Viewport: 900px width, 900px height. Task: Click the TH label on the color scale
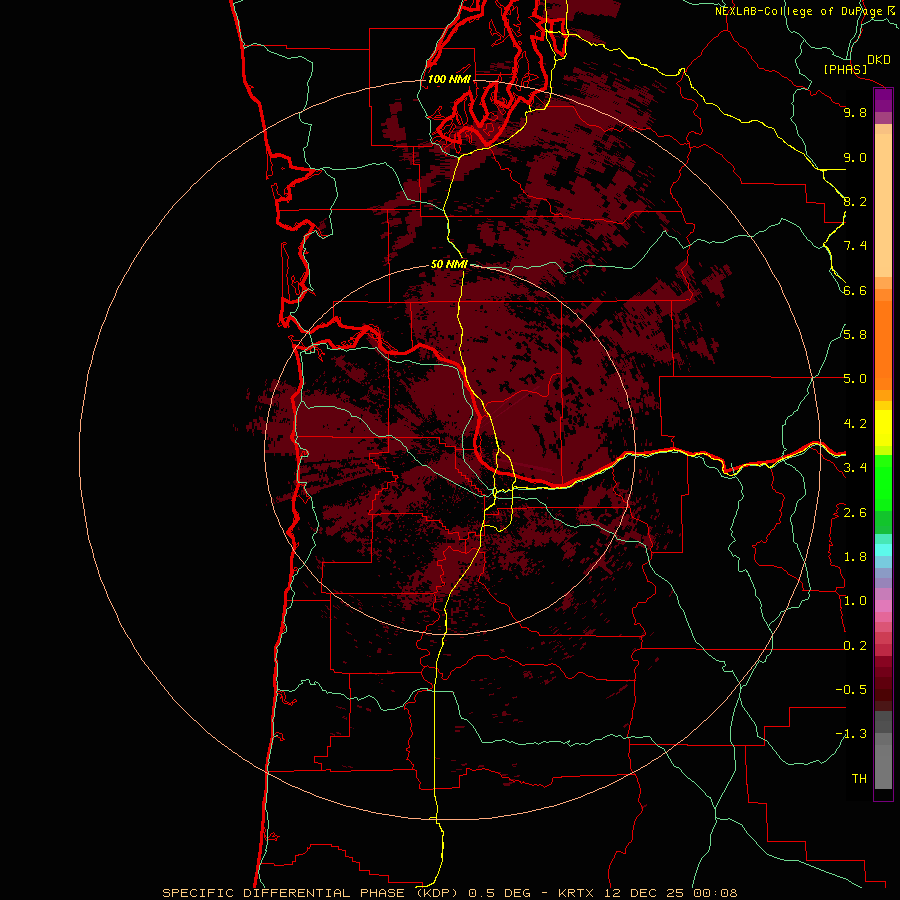pyautogui.click(x=859, y=779)
